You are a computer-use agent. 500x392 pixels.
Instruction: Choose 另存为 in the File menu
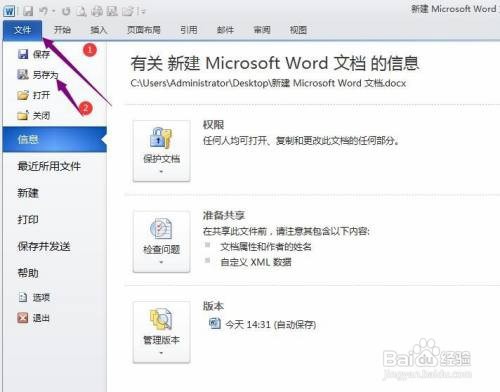[x=37, y=75]
